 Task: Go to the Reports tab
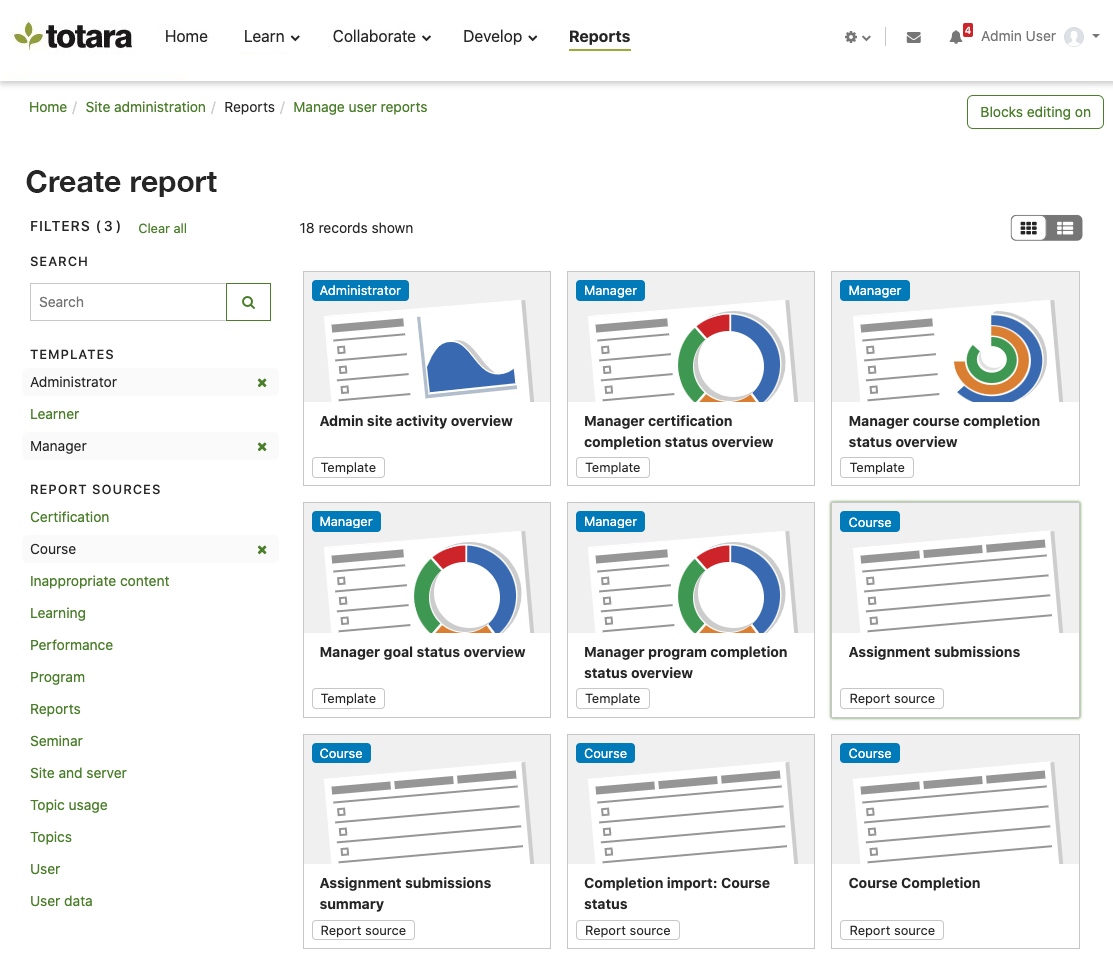[599, 37]
